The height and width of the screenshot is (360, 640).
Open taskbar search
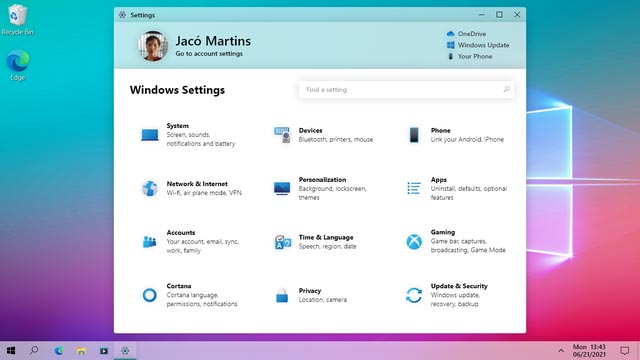pyautogui.click(x=34, y=351)
